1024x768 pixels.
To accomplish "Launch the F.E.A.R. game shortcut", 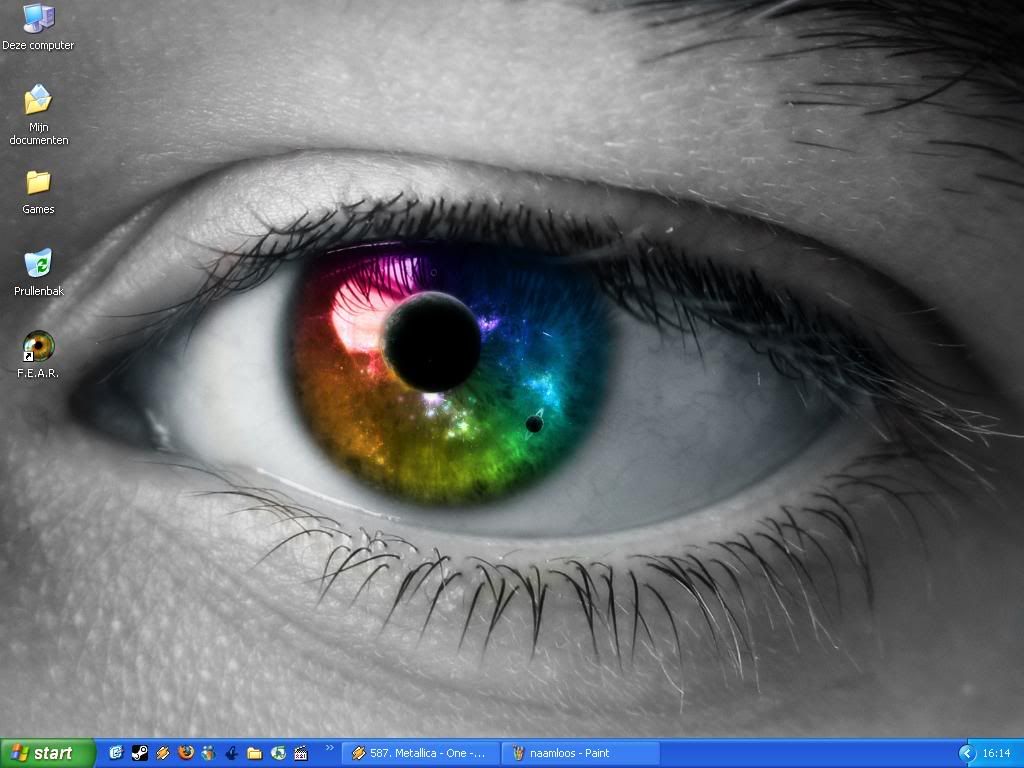I will click(x=39, y=355).
